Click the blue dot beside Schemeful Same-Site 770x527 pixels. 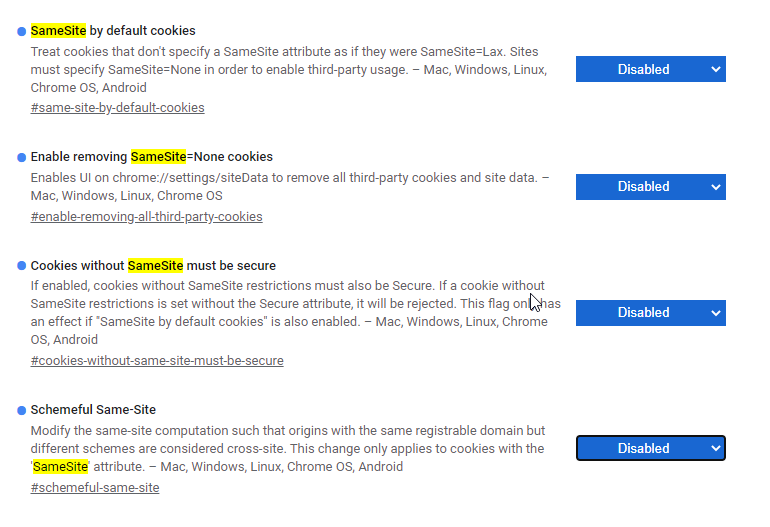pyautogui.click(x=22, y=411)
